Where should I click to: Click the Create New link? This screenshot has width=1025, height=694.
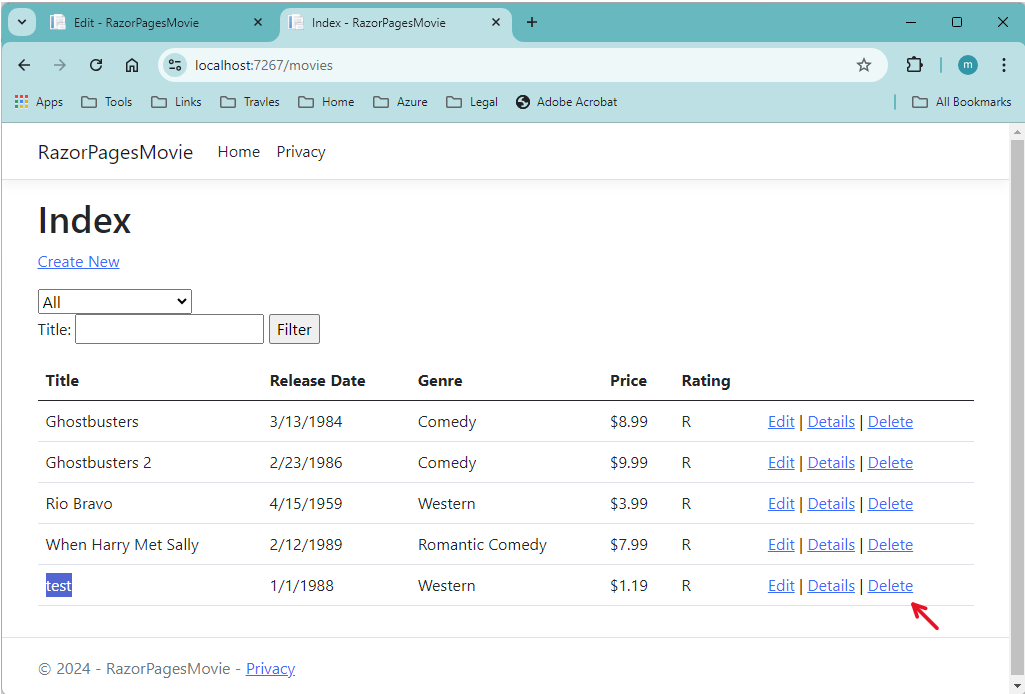79,262
